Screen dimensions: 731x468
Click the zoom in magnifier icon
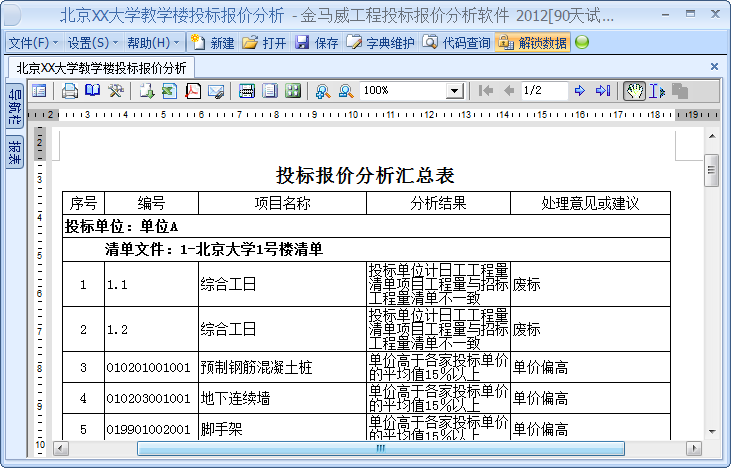[x=322, y=91]
